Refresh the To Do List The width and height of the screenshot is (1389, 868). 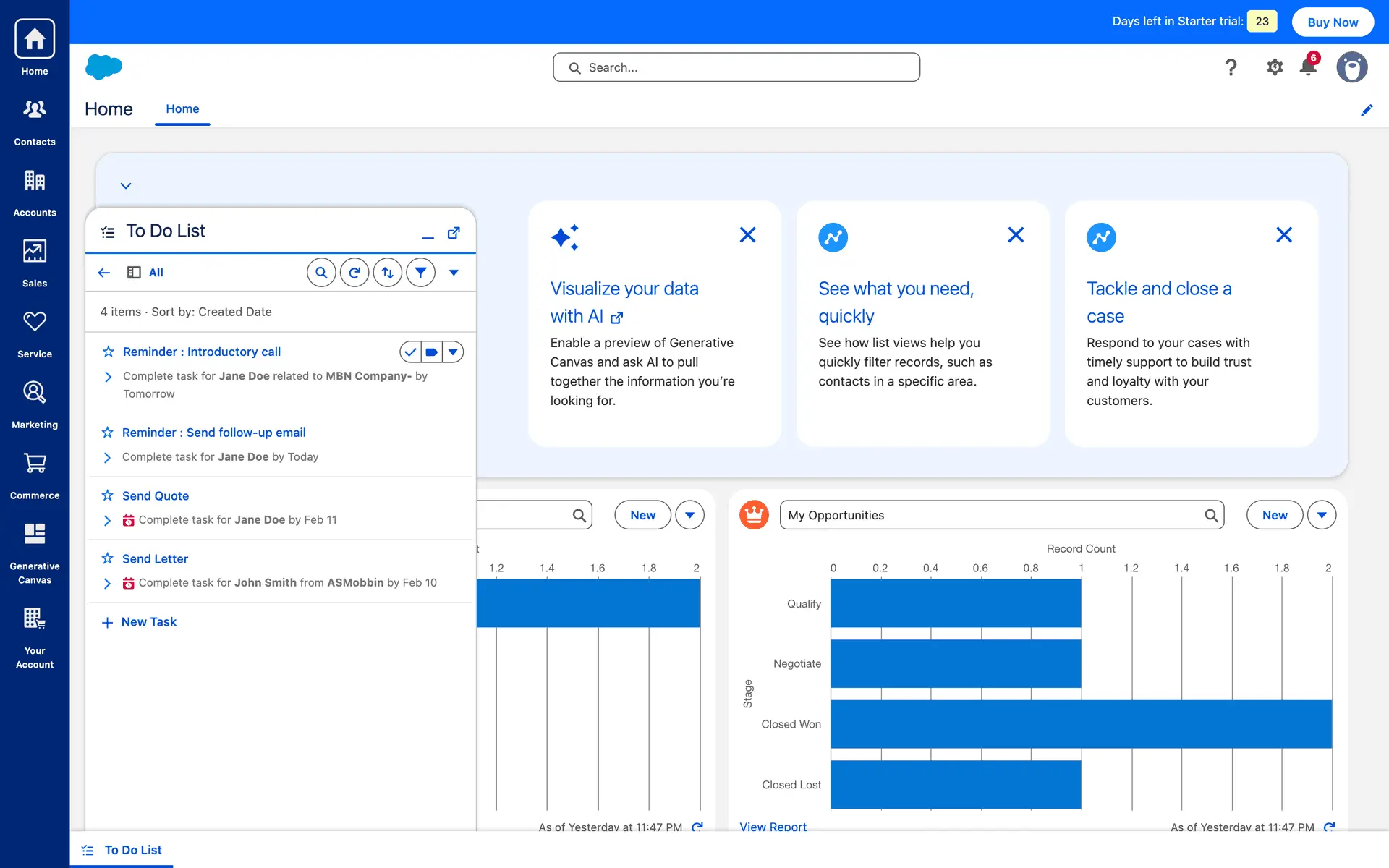(x=354, y=273)
